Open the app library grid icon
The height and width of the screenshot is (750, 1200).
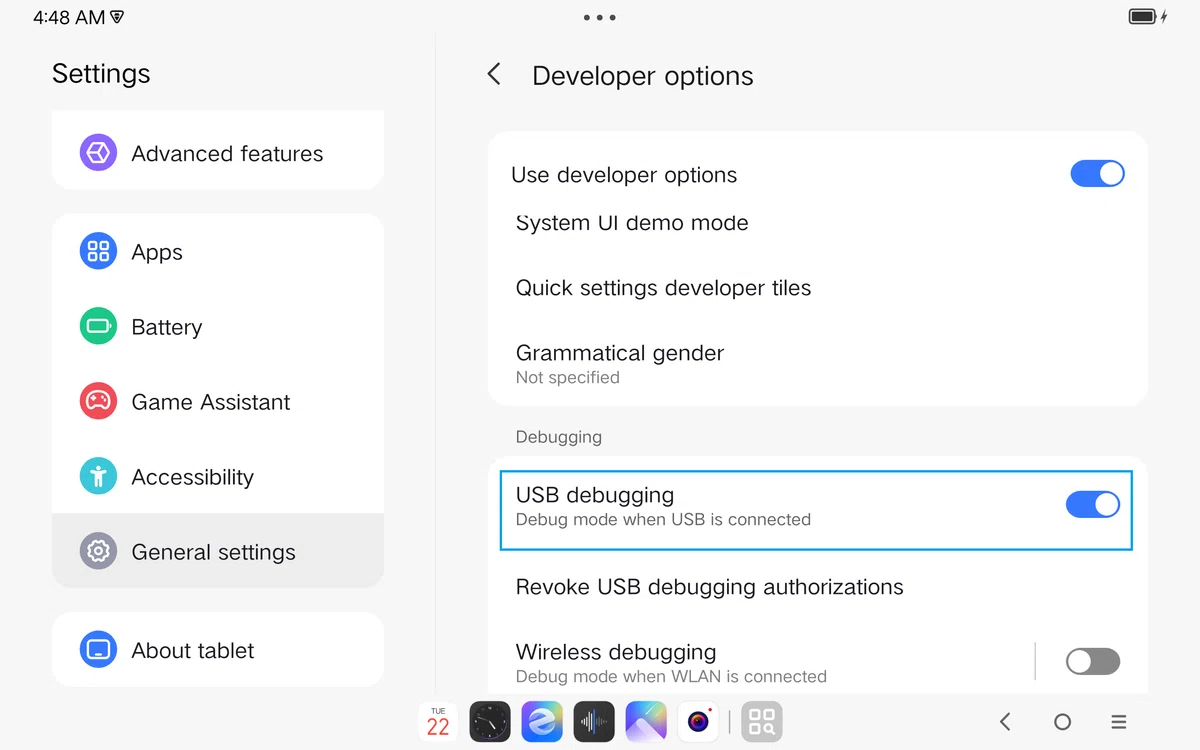[x=762, y=721]
